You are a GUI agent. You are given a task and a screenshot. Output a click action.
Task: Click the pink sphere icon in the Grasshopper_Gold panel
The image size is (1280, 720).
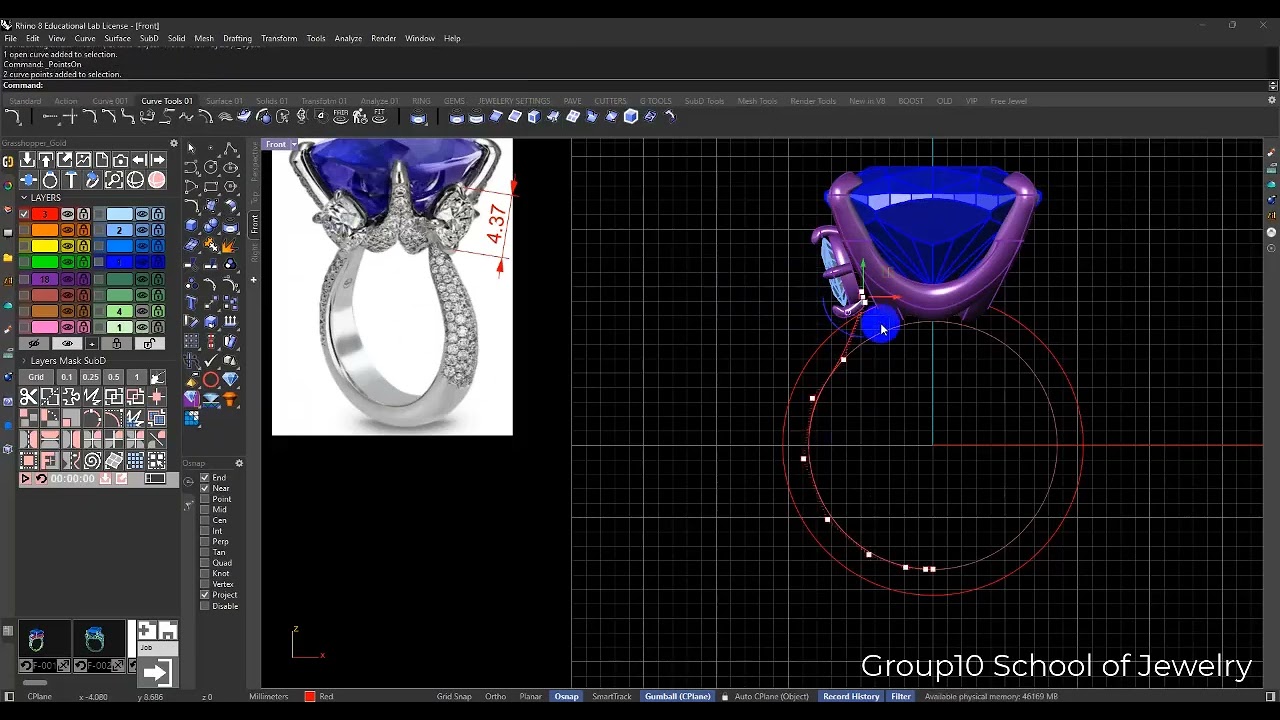(x=157, y=180)
